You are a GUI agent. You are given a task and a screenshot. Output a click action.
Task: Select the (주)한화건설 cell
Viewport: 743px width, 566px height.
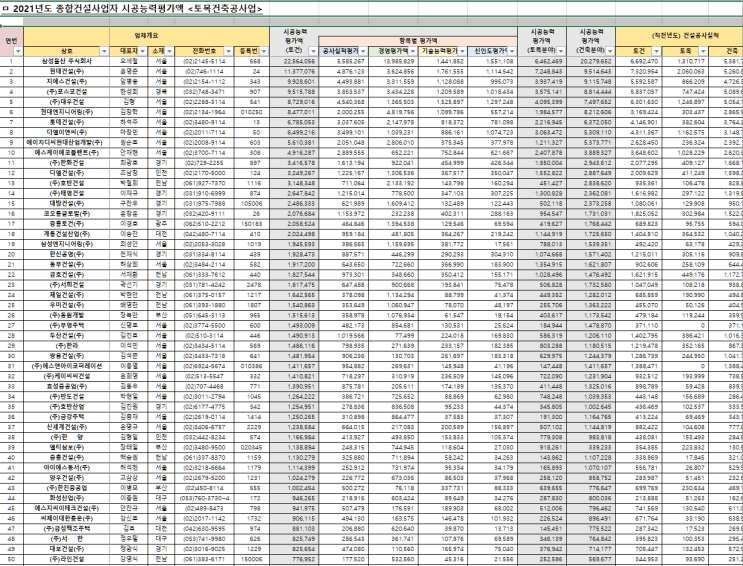66,163
